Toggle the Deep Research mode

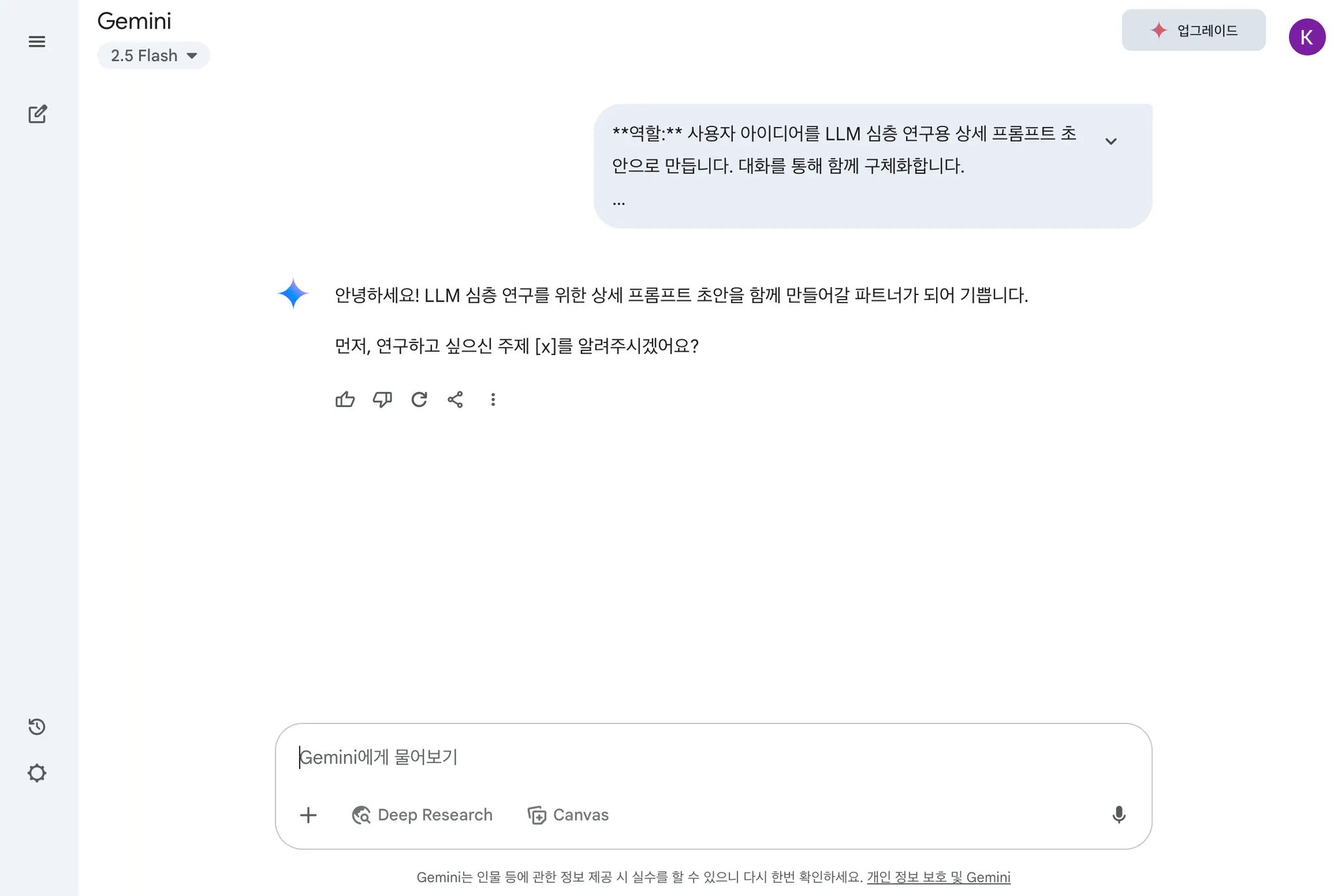[422, 815]
